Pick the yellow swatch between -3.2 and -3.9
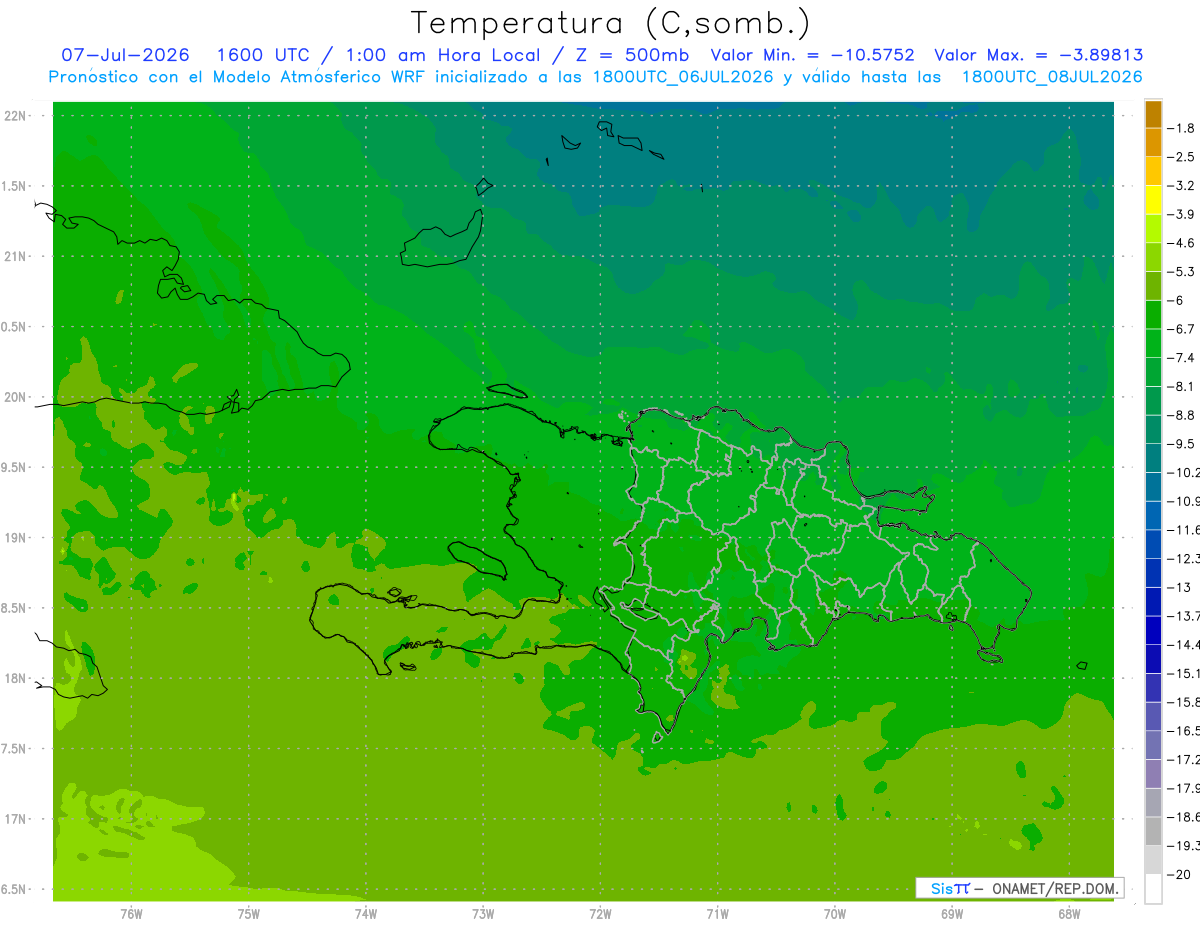Viewport: 1200px width, 927px height. point(1153,200)
